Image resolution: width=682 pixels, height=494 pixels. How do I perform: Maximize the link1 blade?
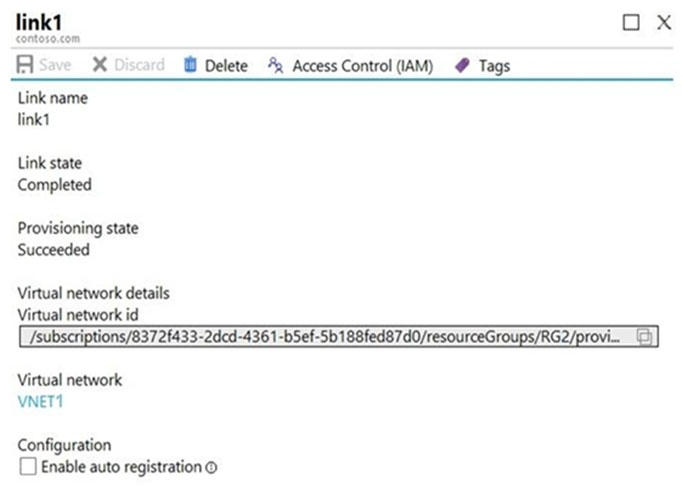pos(631,22)
